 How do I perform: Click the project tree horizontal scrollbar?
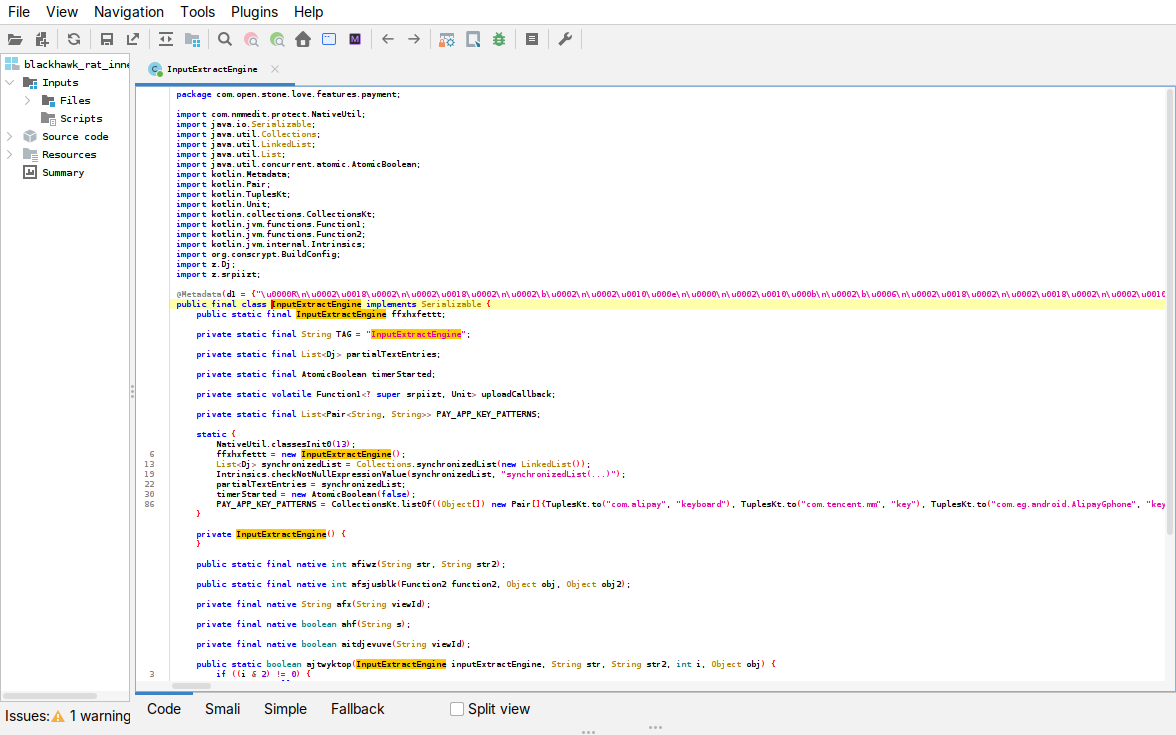click(x=50, y=695)
